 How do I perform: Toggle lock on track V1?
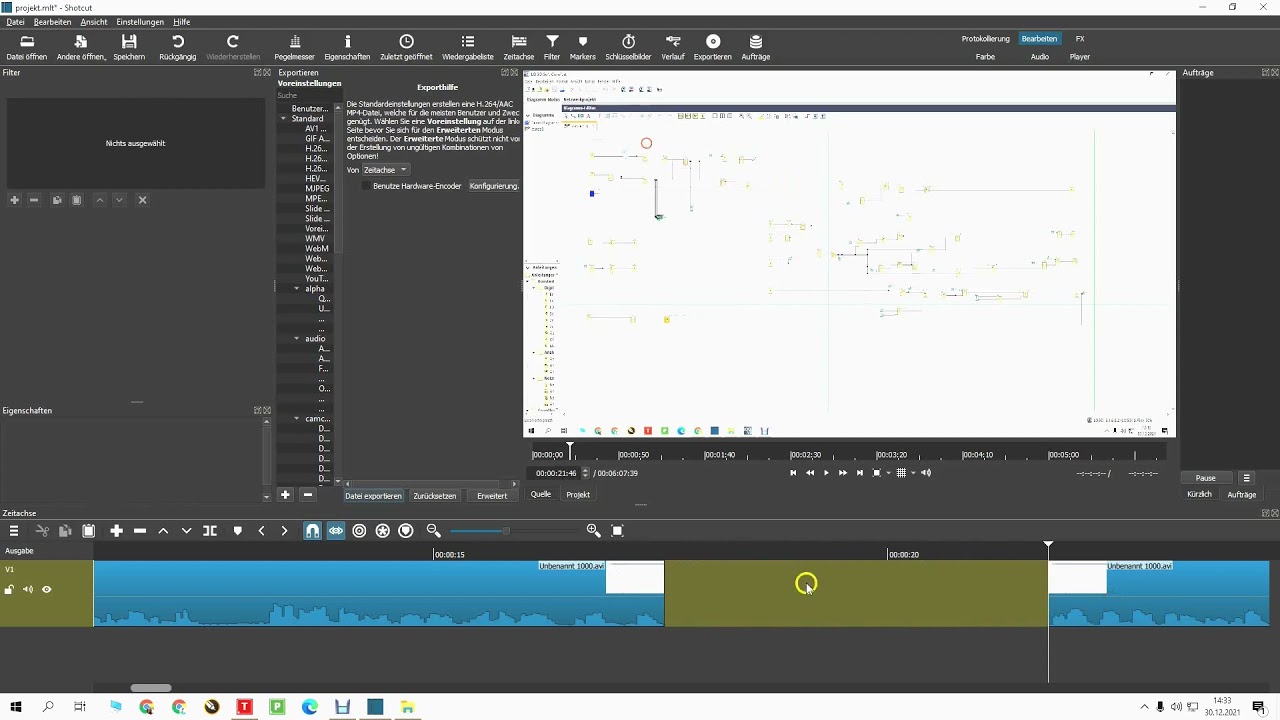point(9,590)
